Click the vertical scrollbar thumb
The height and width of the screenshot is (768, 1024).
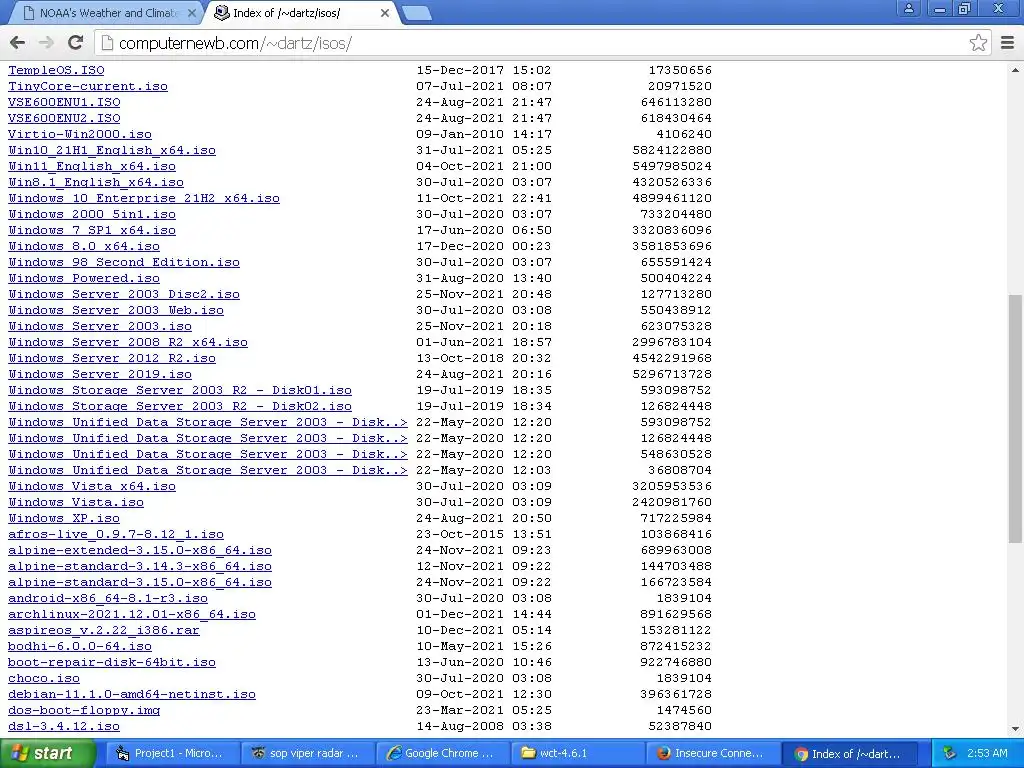click(x=1015, y=418)
